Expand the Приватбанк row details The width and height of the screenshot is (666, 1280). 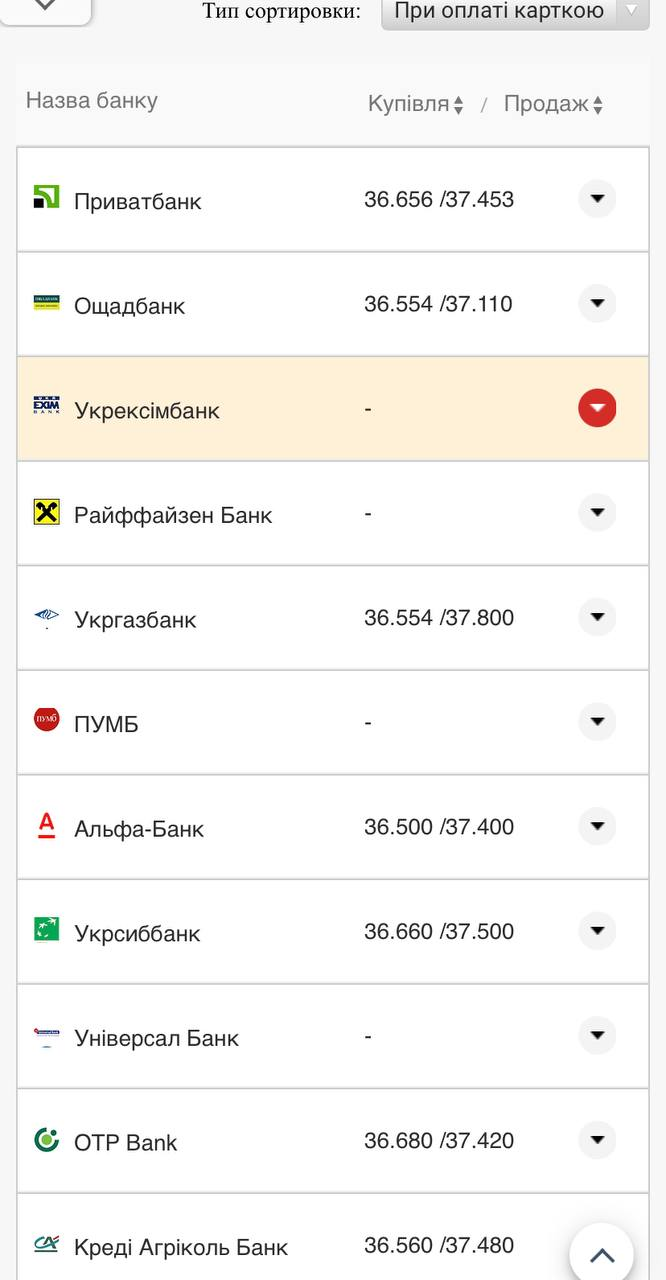click(x=597, y=199)
